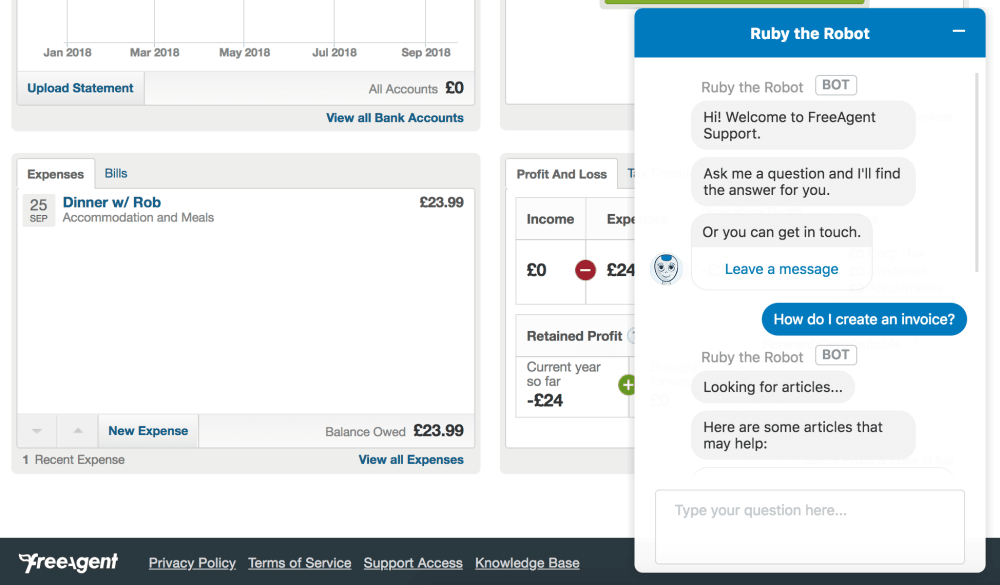Minimize the Ruby the Robot chat
Screen dimensions: 1000x585
point(958,32)
